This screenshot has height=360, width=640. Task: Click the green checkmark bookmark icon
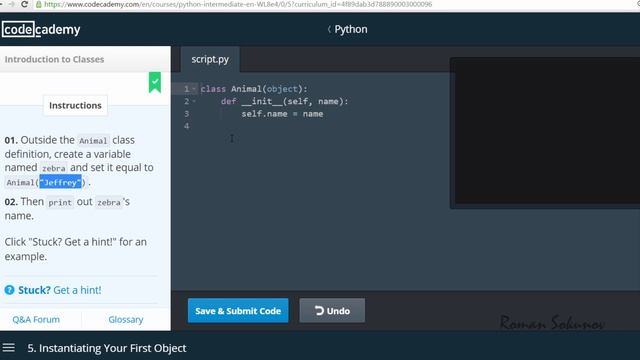point(155,82)
